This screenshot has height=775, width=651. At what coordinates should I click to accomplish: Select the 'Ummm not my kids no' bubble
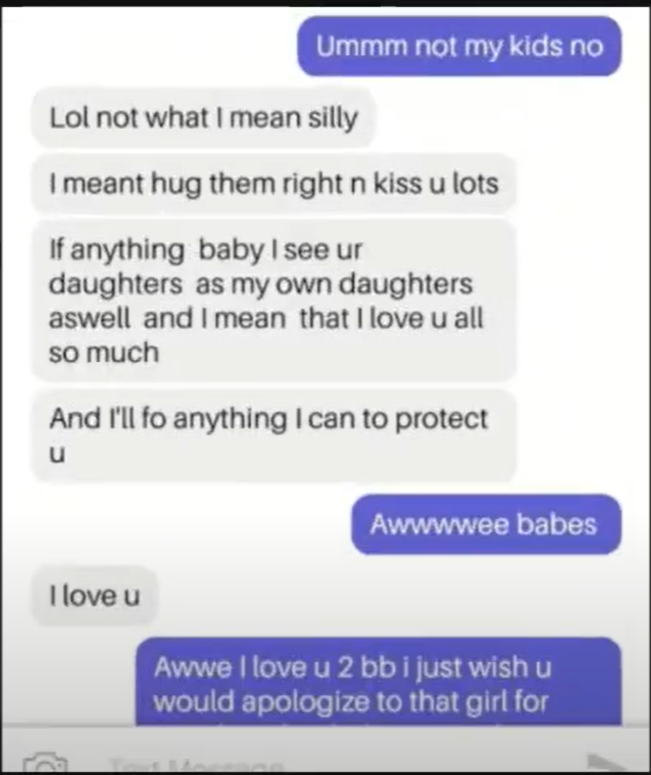(459, 46)
